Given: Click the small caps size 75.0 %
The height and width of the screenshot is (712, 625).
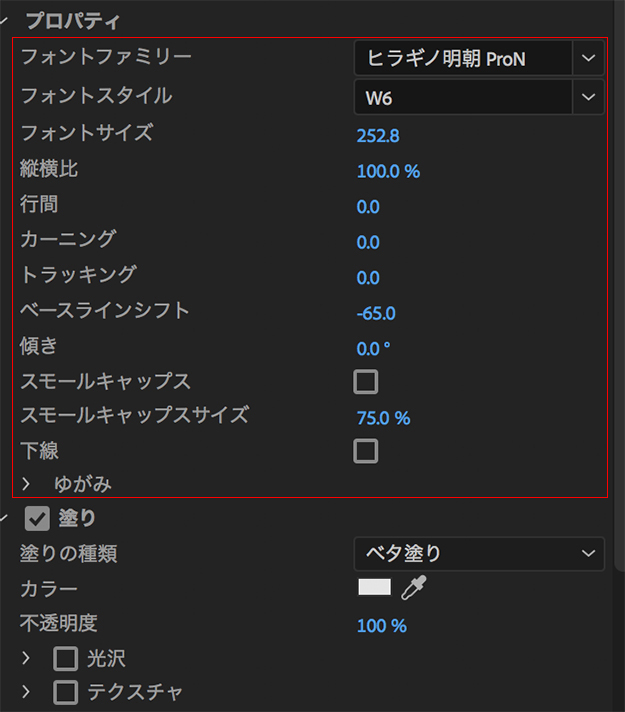Looking at the screenshot, I should click(x=383, y=418).
